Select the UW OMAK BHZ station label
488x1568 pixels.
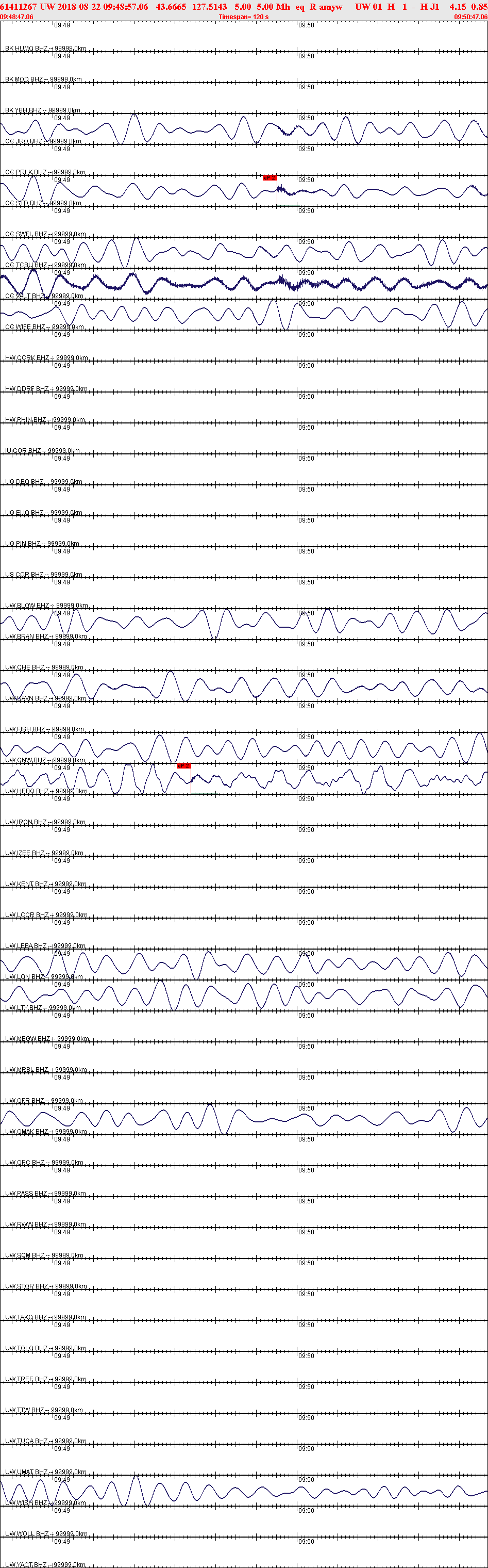[46, 1132]
